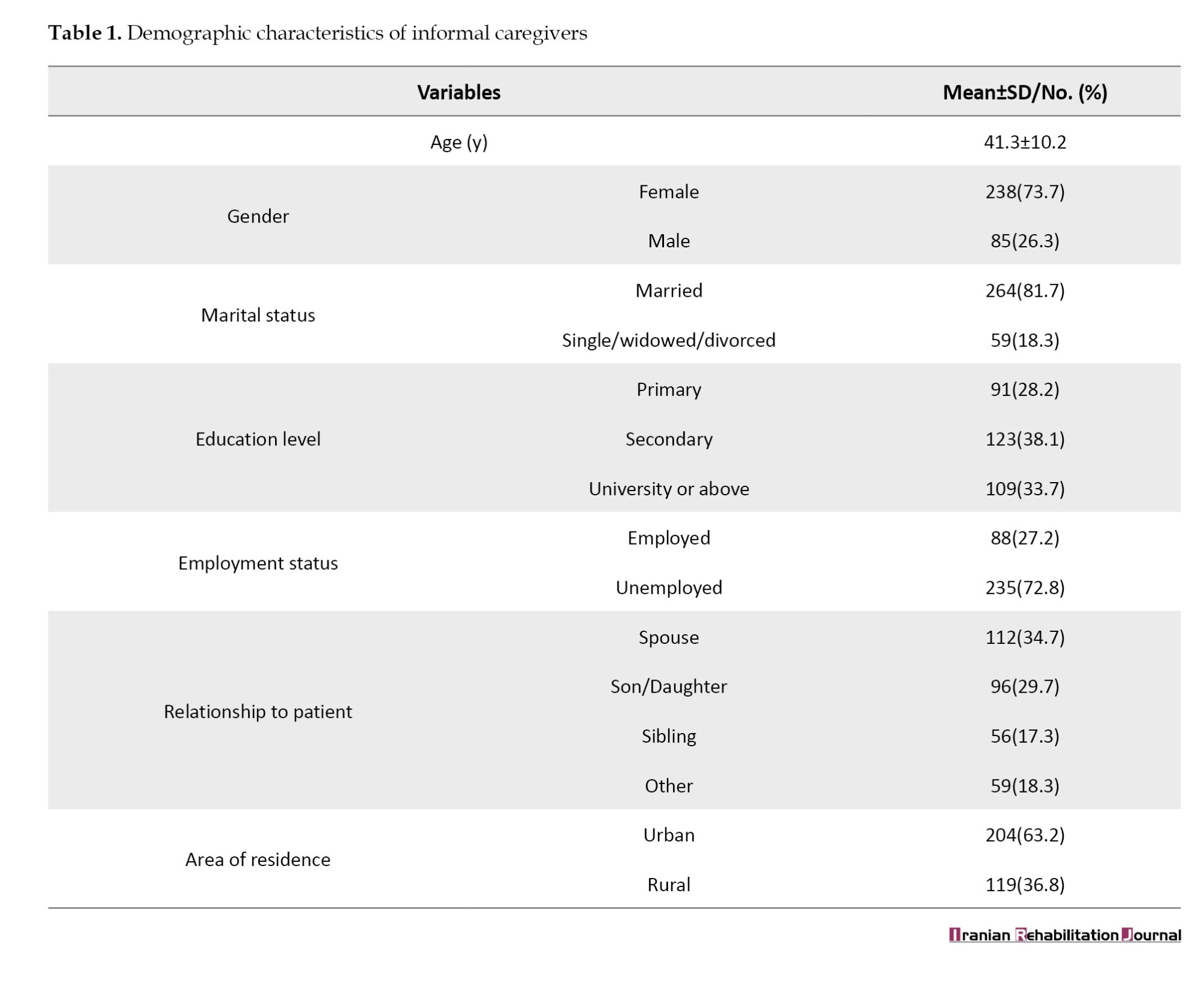
Task: Select the Employment status label
Action: (x=258, y=563)
